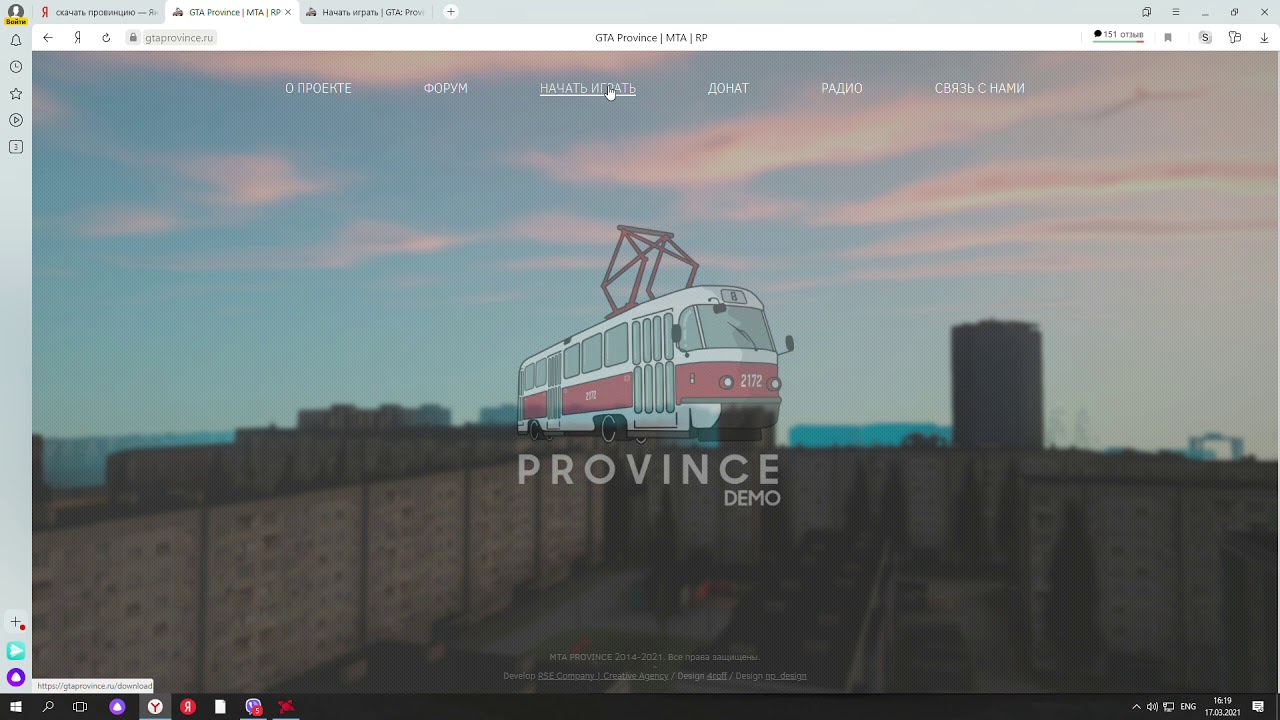Open the ДОНАТ menu item

728,88
